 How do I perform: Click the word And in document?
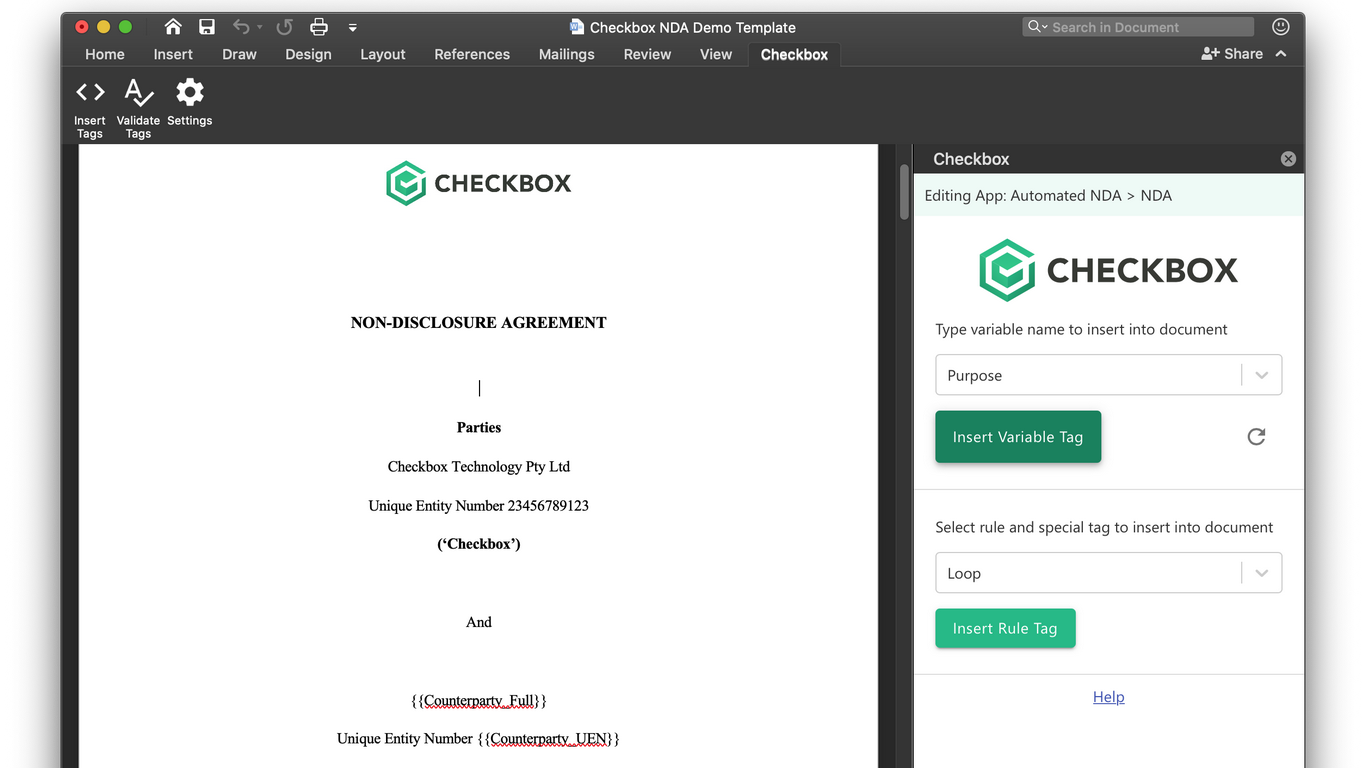[479, 622]
